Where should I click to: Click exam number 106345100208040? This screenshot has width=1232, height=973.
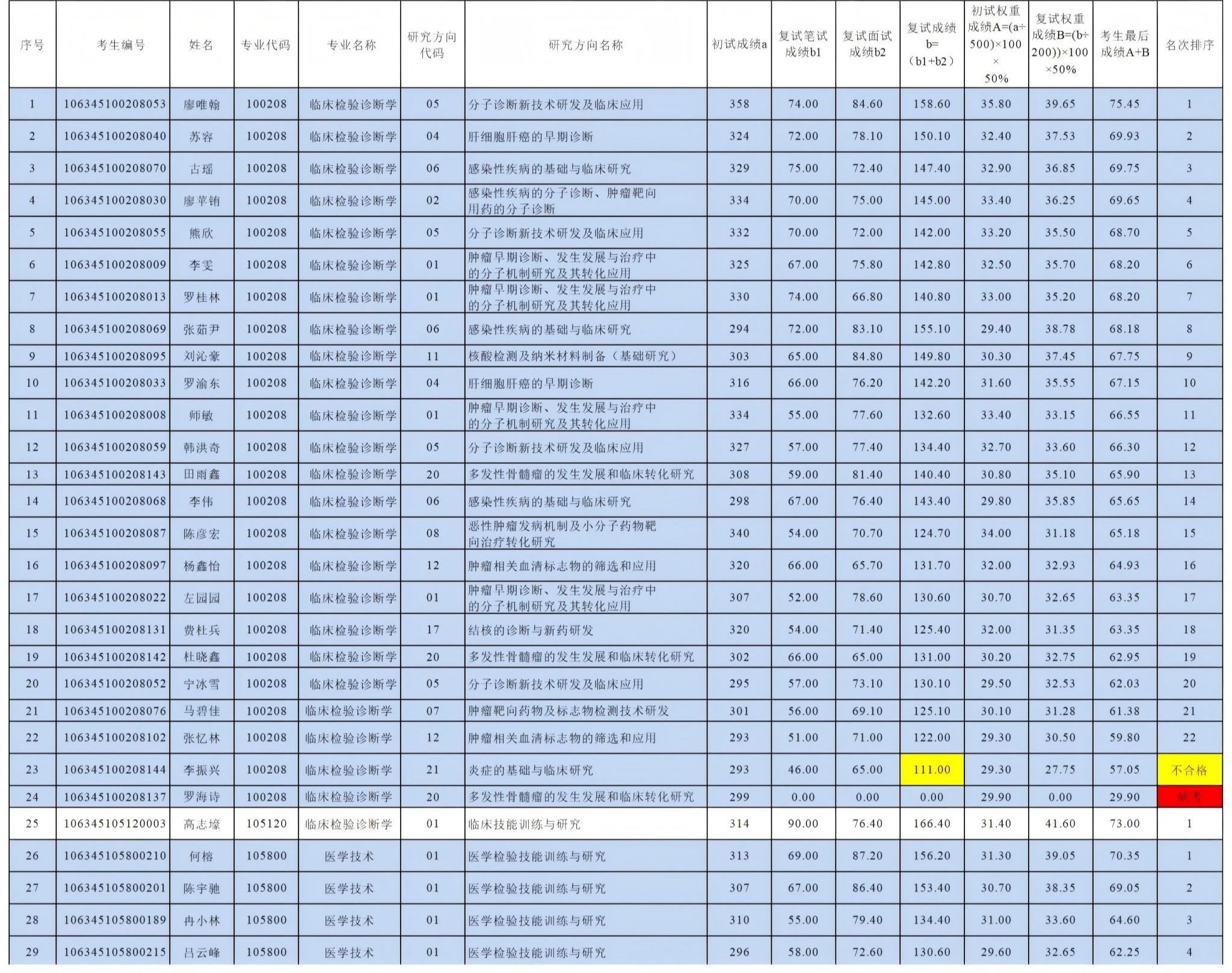tap(114, 136)
